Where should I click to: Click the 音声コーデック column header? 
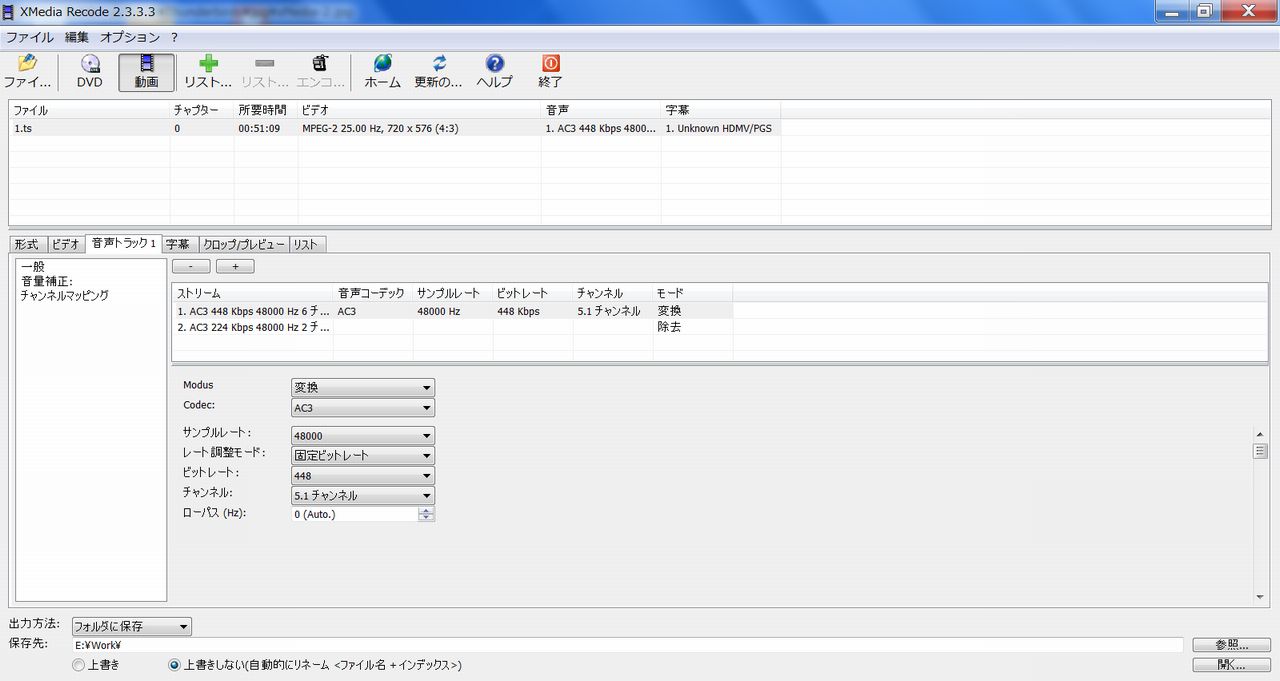[373, 293]
